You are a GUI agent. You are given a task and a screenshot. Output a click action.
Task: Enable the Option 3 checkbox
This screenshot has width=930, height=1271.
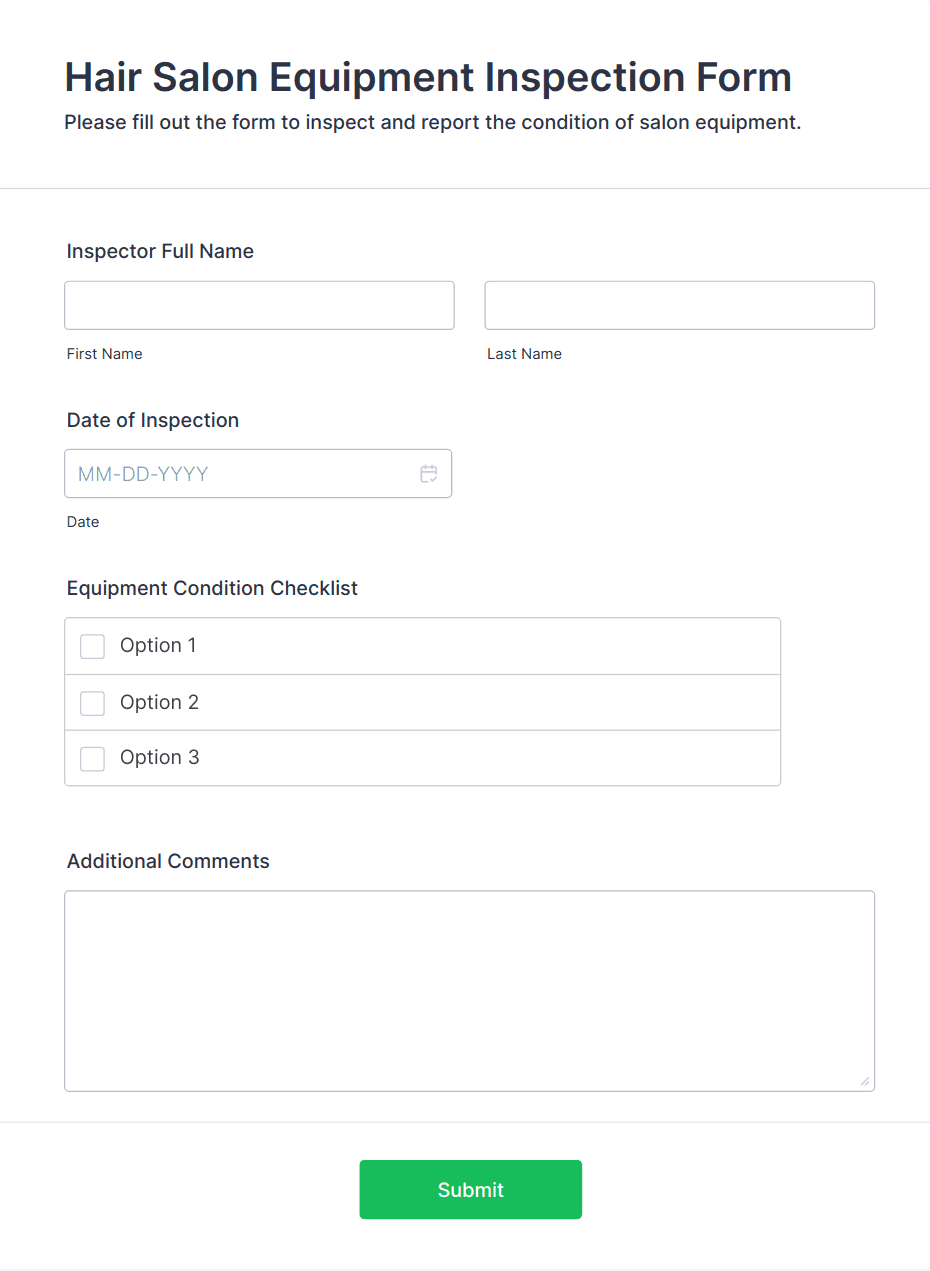(92, 759)
